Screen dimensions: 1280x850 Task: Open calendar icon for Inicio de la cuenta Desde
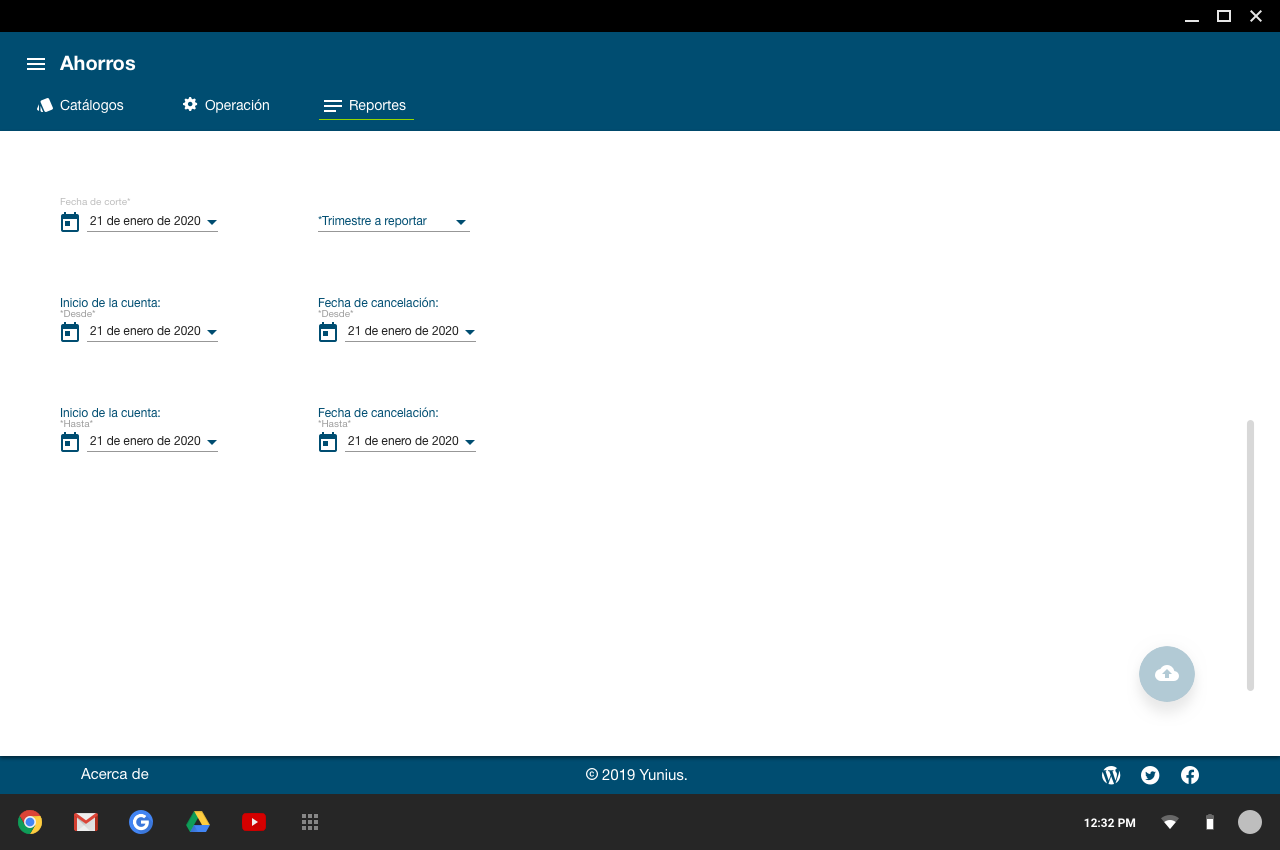click(70, 332)
